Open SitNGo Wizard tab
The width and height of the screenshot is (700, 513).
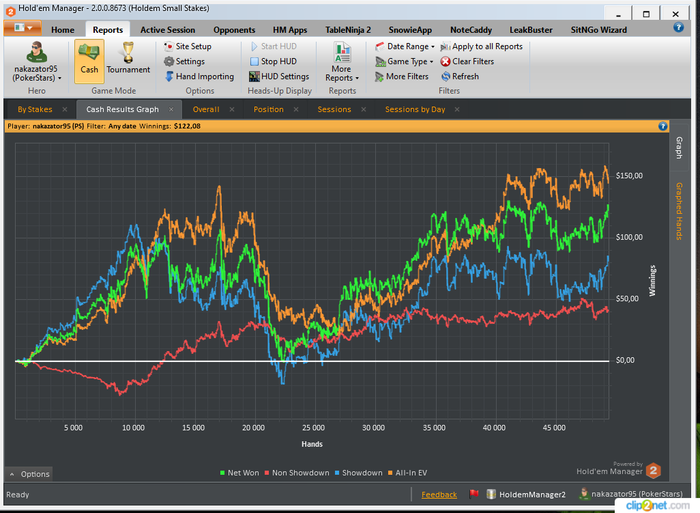point(599,30)
